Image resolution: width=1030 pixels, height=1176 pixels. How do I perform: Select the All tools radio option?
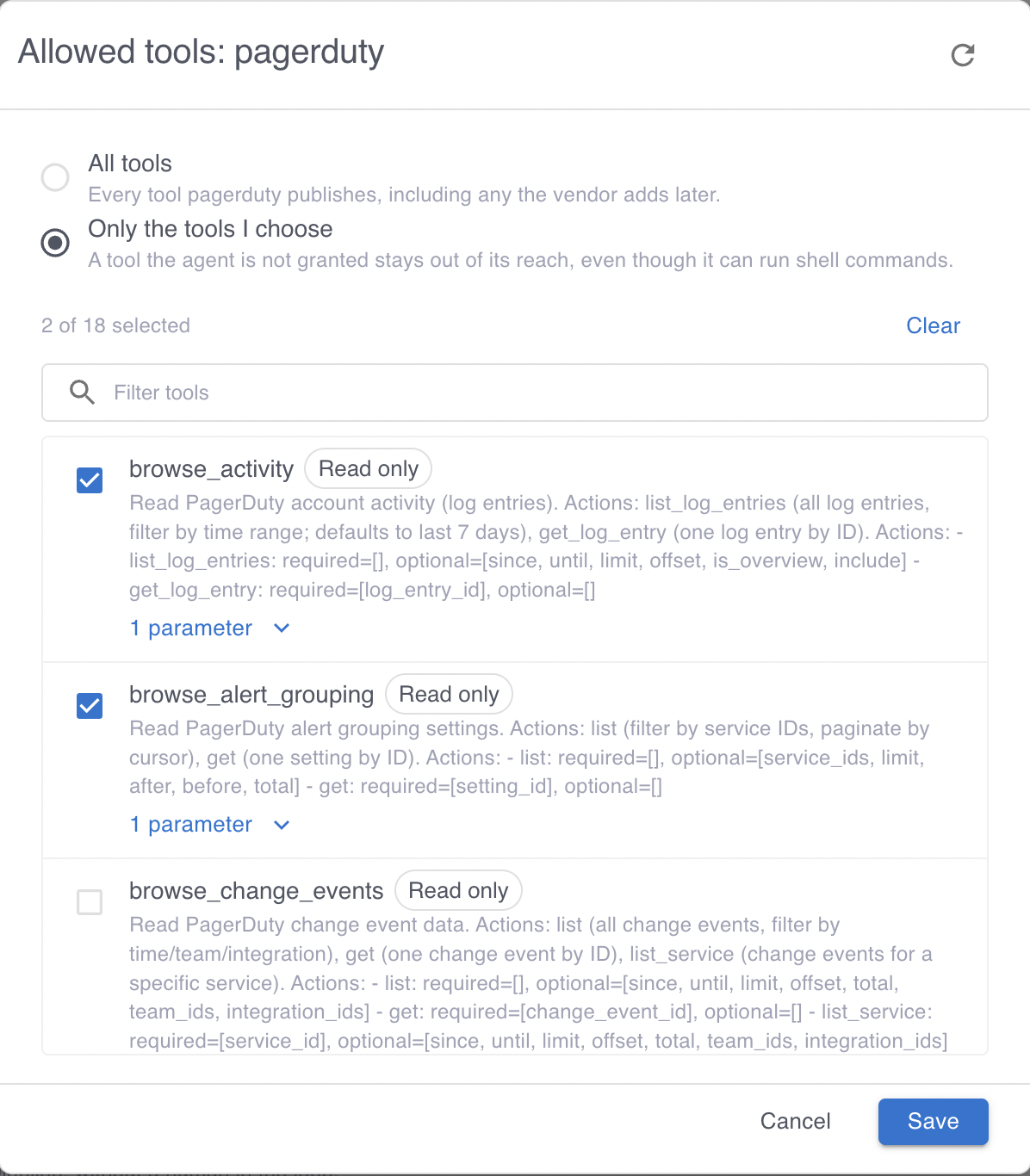pos(55,176)
